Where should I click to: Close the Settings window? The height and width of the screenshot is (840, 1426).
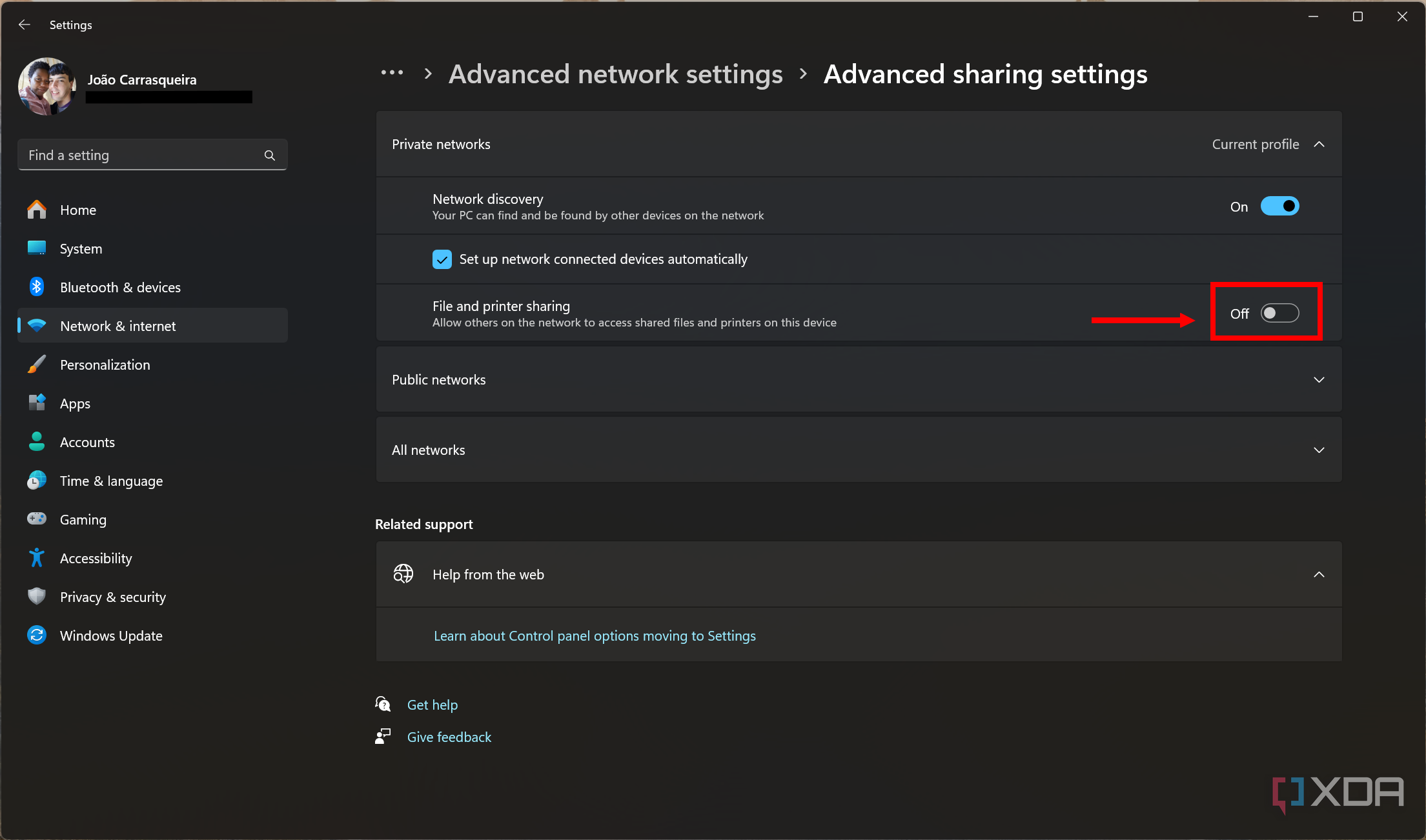tap(1402, 17)
